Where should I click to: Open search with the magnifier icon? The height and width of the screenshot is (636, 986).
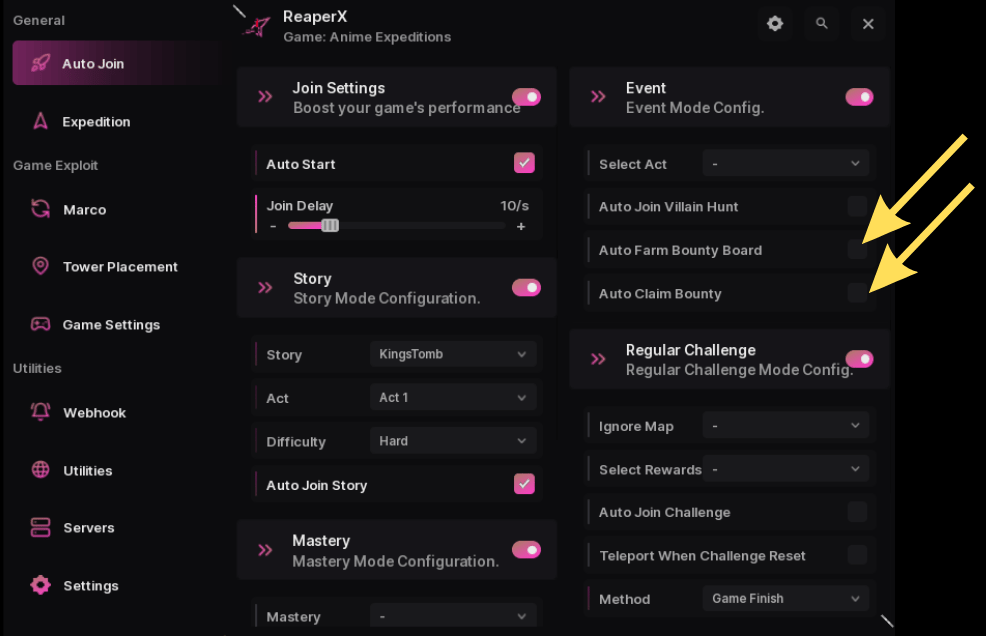[x=821, y=23]
